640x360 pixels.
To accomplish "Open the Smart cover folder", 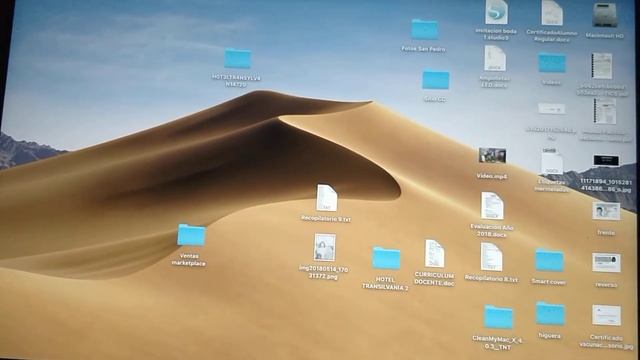I will pyautogui.click(x=549, y=260).
